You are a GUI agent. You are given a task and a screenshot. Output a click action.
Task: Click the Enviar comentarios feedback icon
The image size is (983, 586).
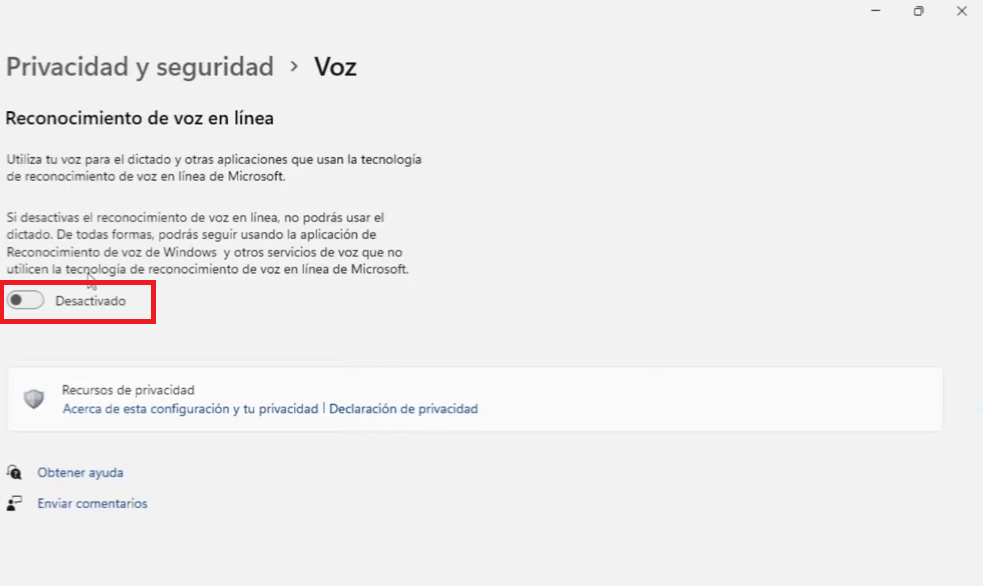14,503
